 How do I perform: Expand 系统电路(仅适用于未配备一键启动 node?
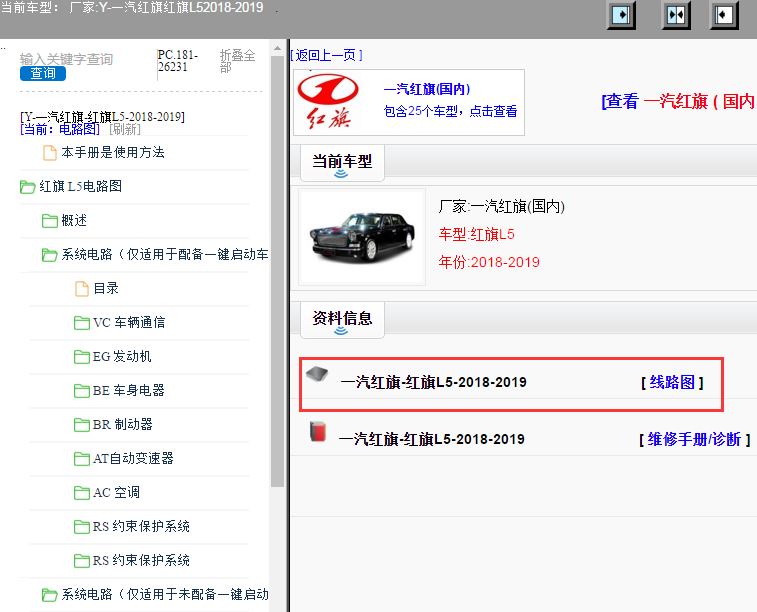pos(165,595)
